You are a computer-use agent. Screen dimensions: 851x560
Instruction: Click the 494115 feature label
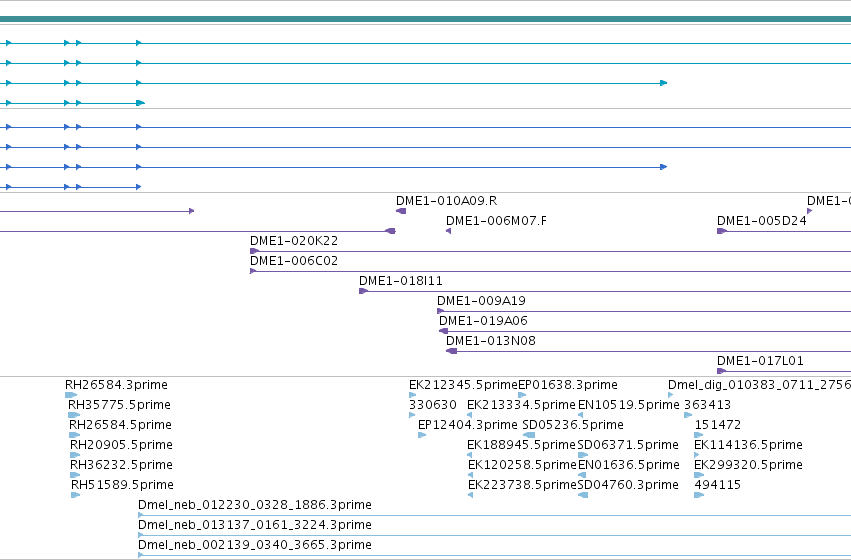[717, 485]
